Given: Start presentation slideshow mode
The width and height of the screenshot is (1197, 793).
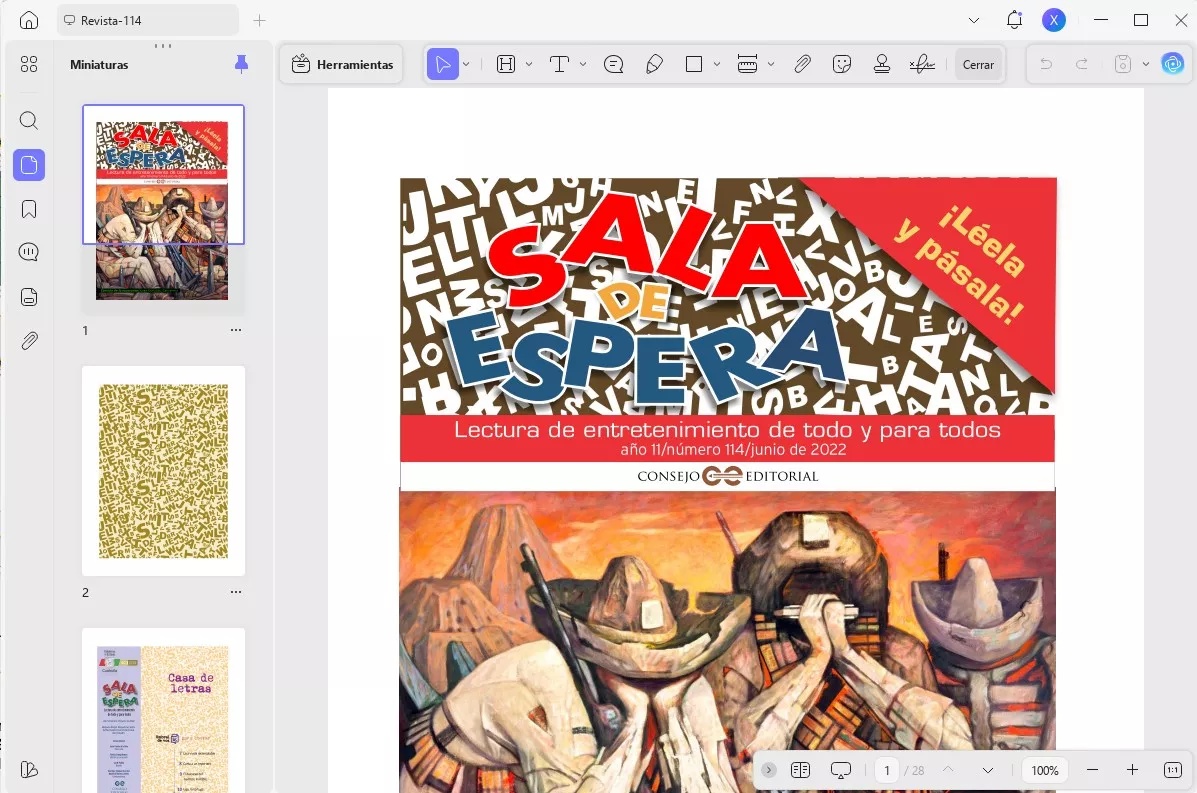Looking at the screenshot, I should click(x=840, y=770).
